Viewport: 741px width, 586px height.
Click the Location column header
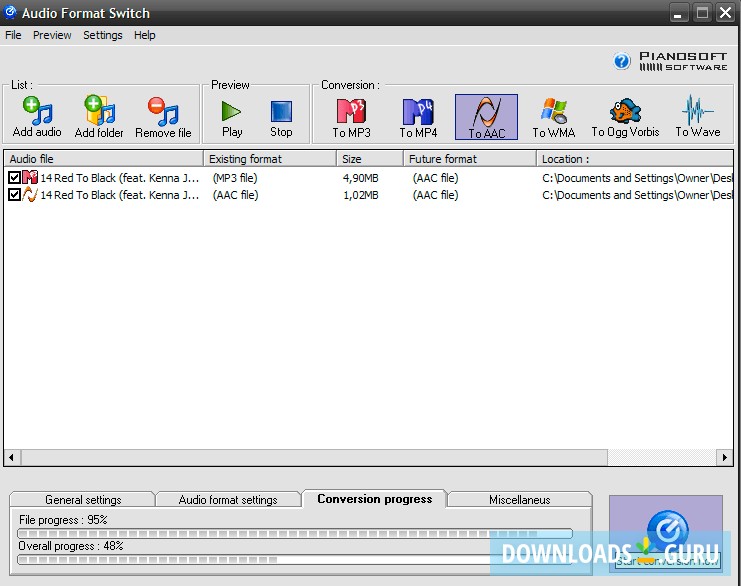[x=635, y=159]
